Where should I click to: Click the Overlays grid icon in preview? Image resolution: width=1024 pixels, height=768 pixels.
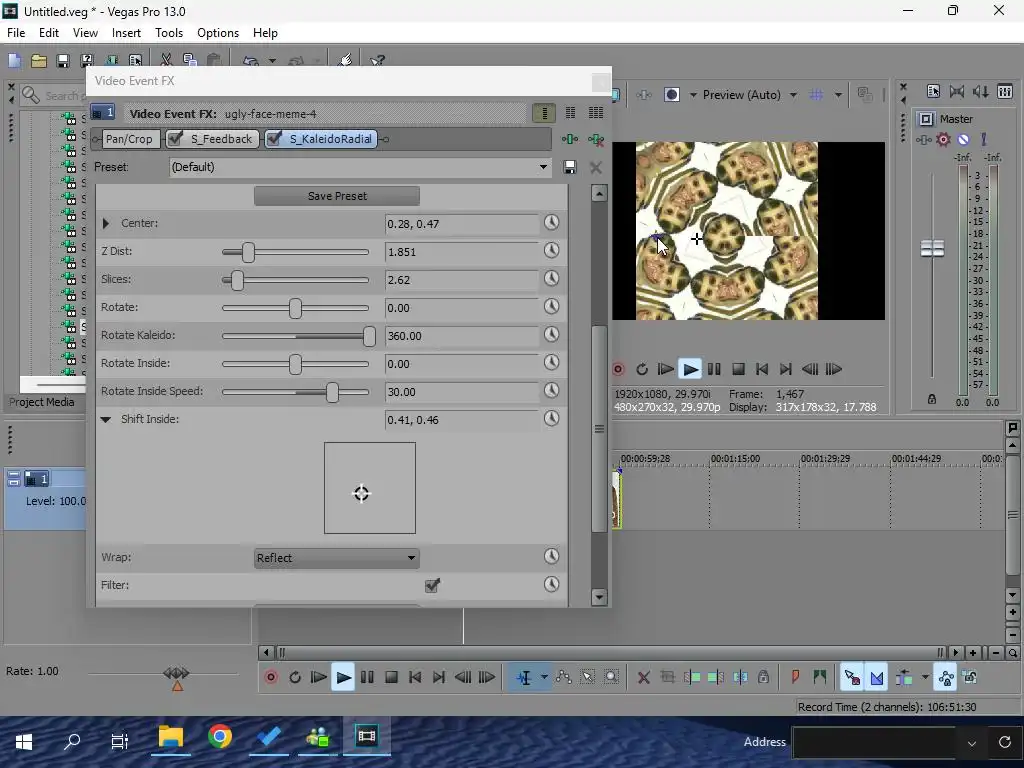(816, 95)
